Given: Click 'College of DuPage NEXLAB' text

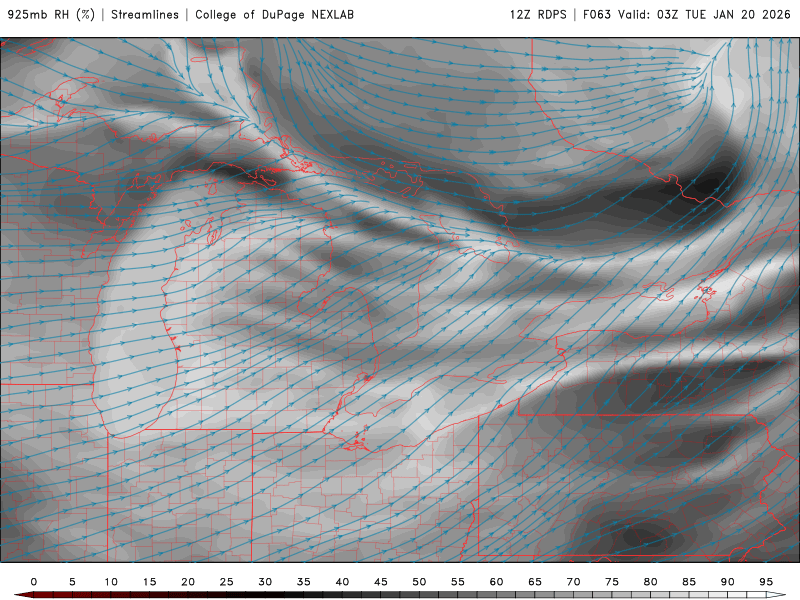Looking at the screenshot, I should 274,15.
